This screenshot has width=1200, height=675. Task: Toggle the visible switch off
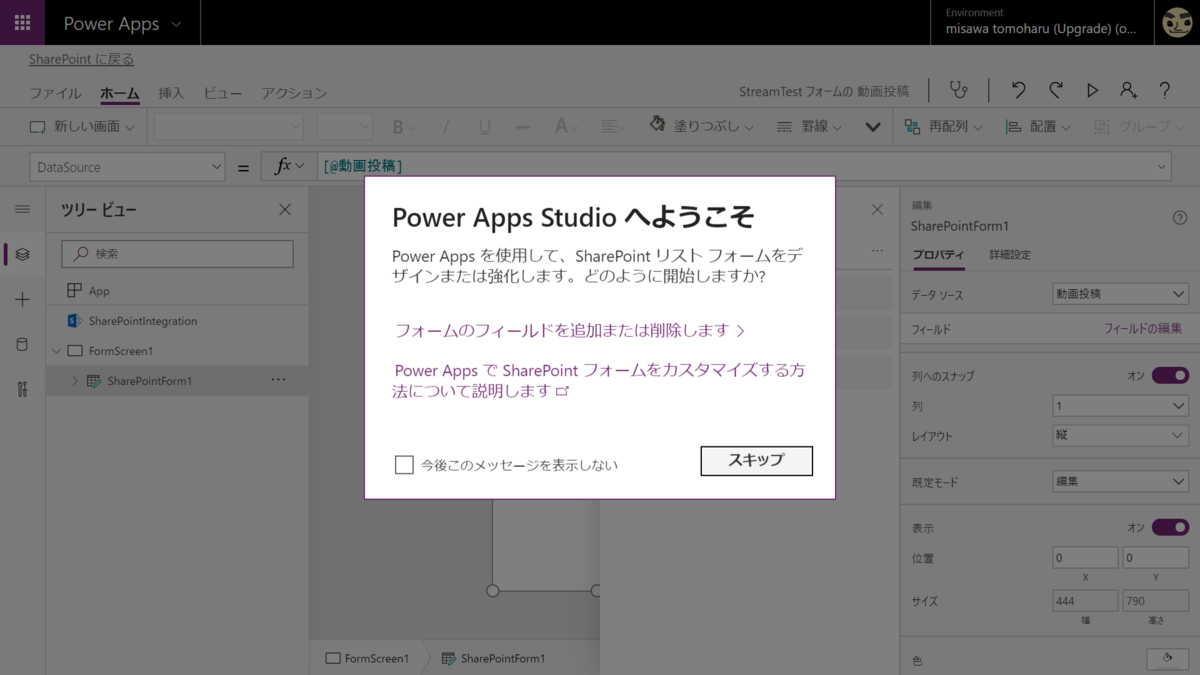point(1170,527)
